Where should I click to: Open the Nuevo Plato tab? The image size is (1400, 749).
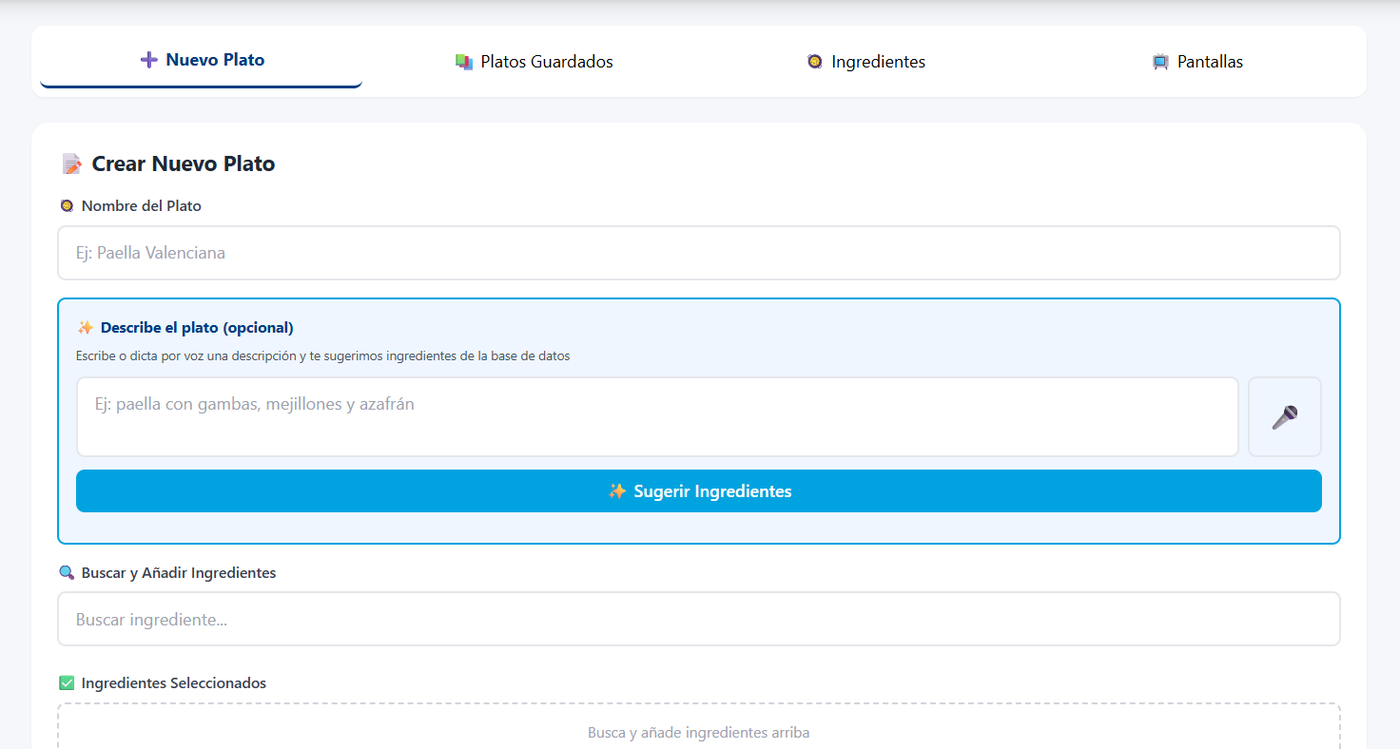coord(201,60)
